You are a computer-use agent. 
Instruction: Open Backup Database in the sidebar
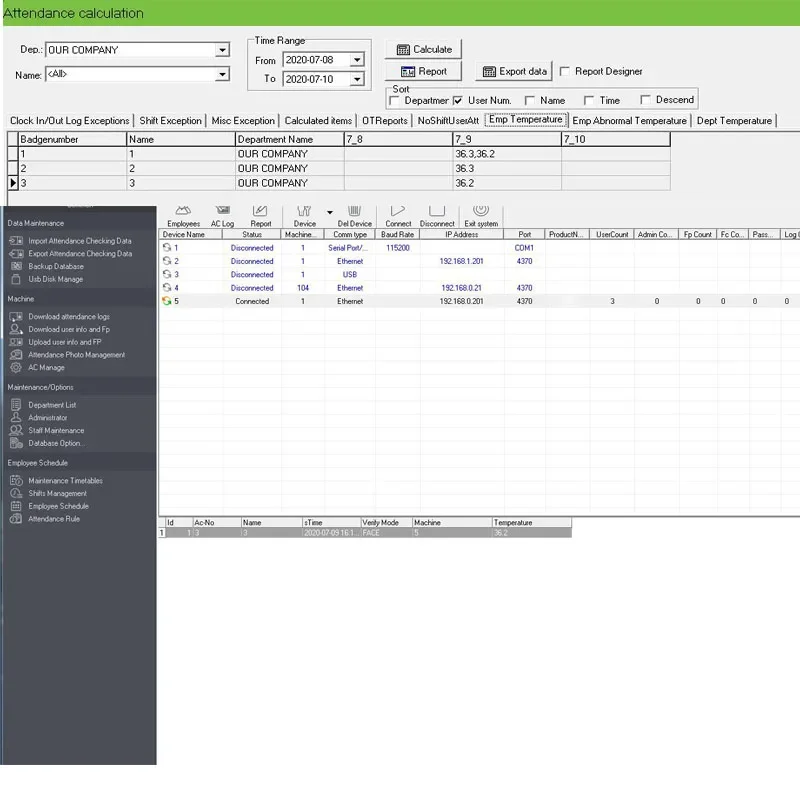[x=55, y=267]
